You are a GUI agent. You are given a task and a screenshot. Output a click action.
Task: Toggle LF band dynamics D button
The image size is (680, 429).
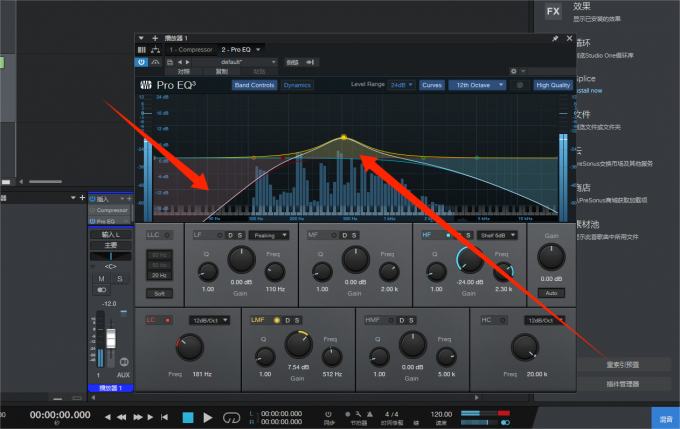[x=230, y=235]
